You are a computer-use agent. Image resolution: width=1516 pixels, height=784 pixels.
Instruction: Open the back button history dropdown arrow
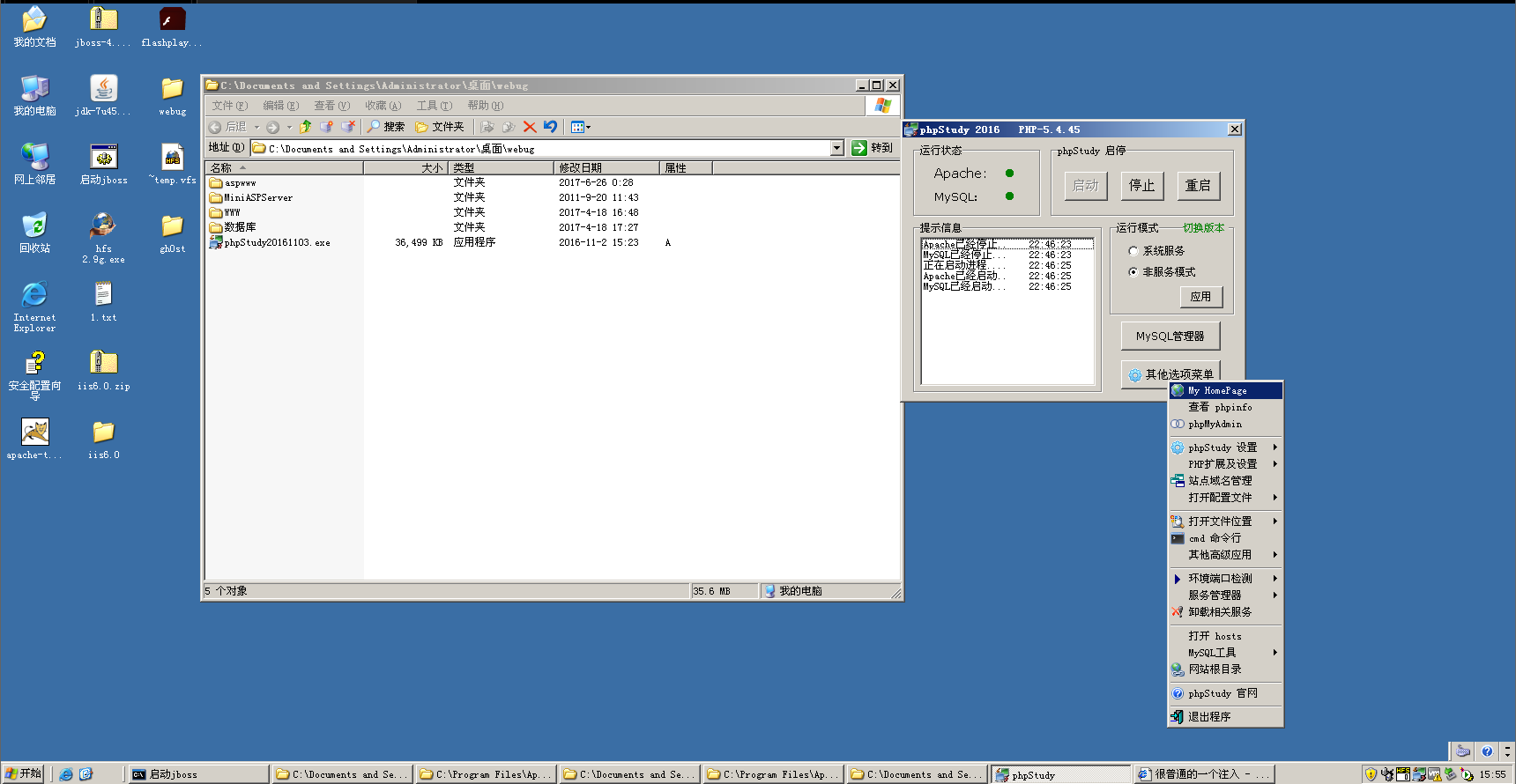(256, 127)
